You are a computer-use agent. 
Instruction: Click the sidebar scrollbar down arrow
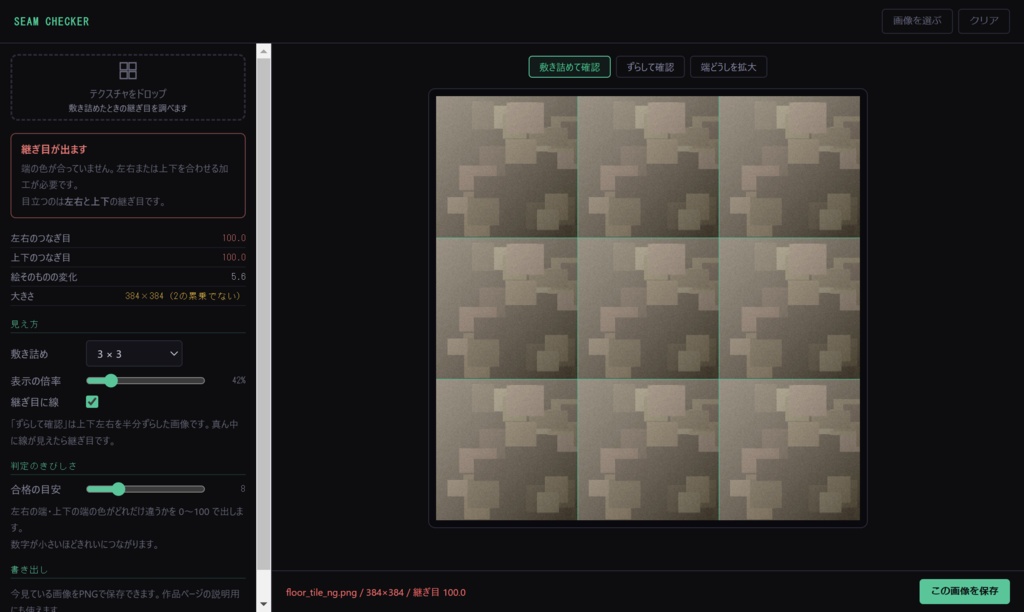coord(263,604)
